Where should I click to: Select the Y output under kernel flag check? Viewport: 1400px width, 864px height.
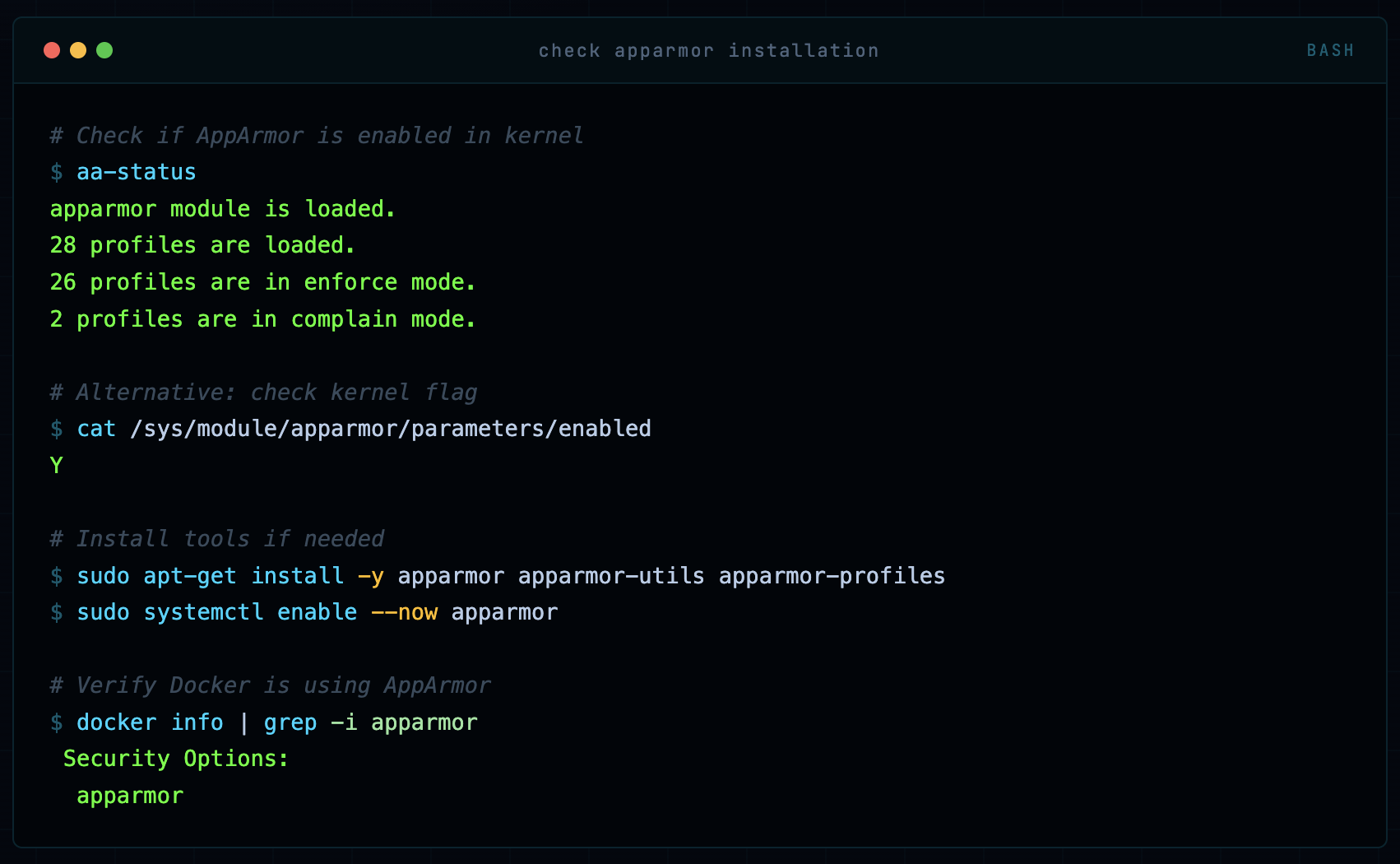tap(55, 465)
